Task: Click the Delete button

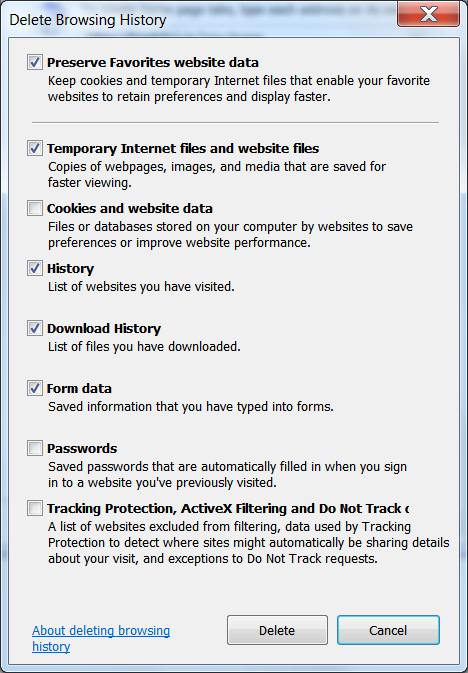Action: (277, 630)
